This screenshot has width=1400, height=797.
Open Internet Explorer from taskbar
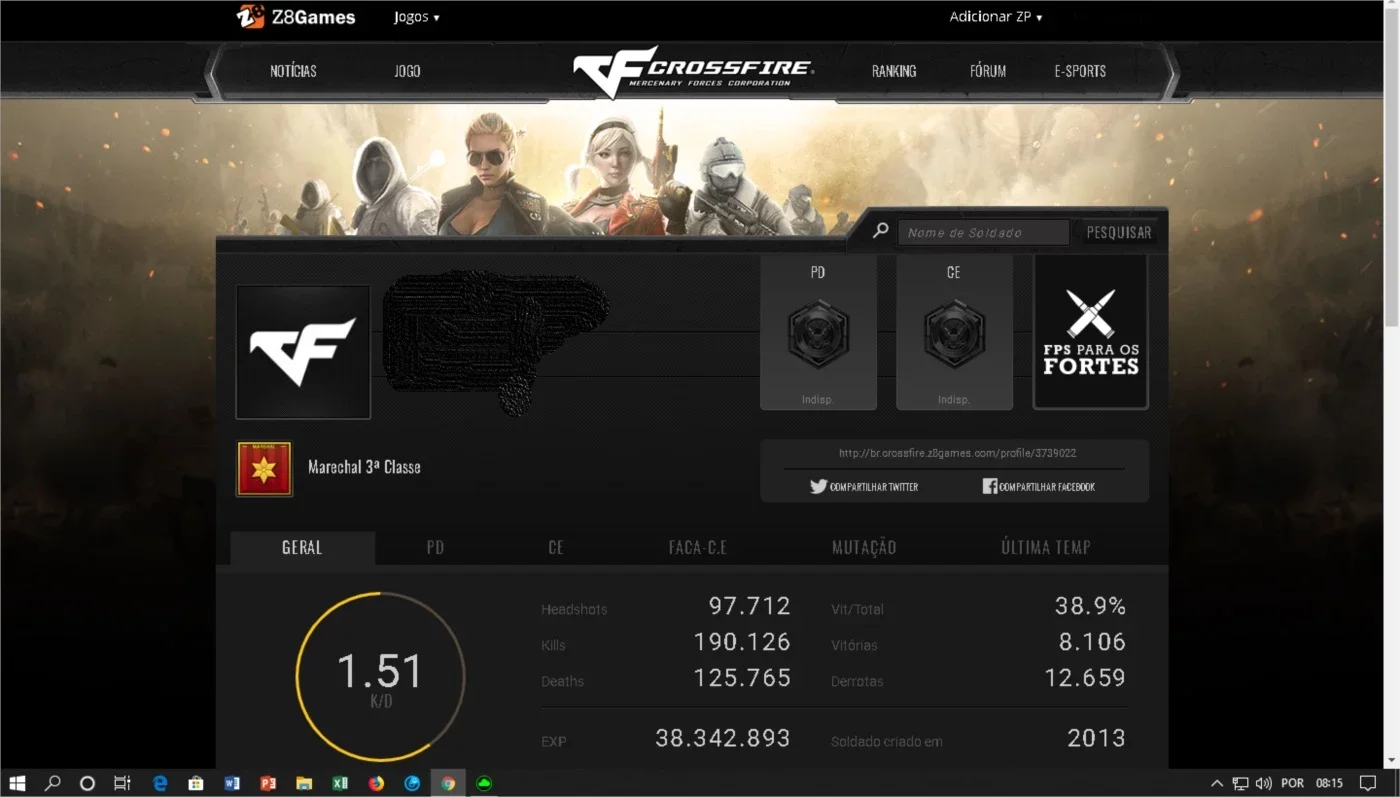(412, 783)
